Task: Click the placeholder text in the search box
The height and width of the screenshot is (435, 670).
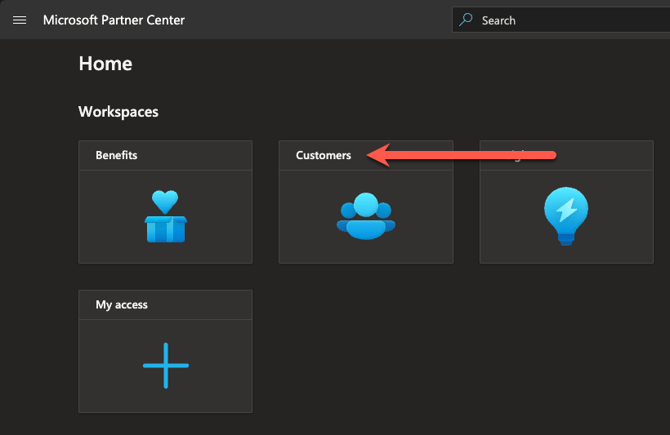Action: [498, 20]
